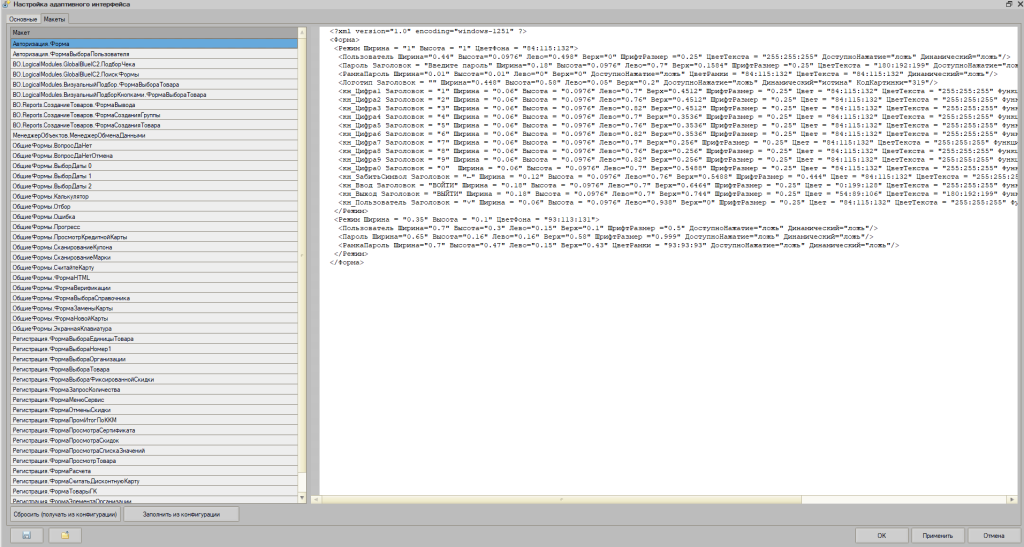Click the application icon in the title bar

(6, 6)
